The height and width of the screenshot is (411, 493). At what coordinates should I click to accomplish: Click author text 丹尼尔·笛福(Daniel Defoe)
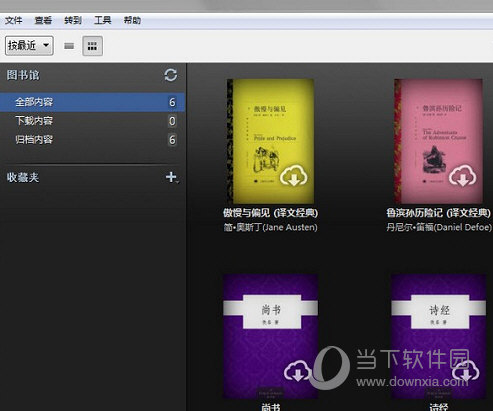coord(439,227)
